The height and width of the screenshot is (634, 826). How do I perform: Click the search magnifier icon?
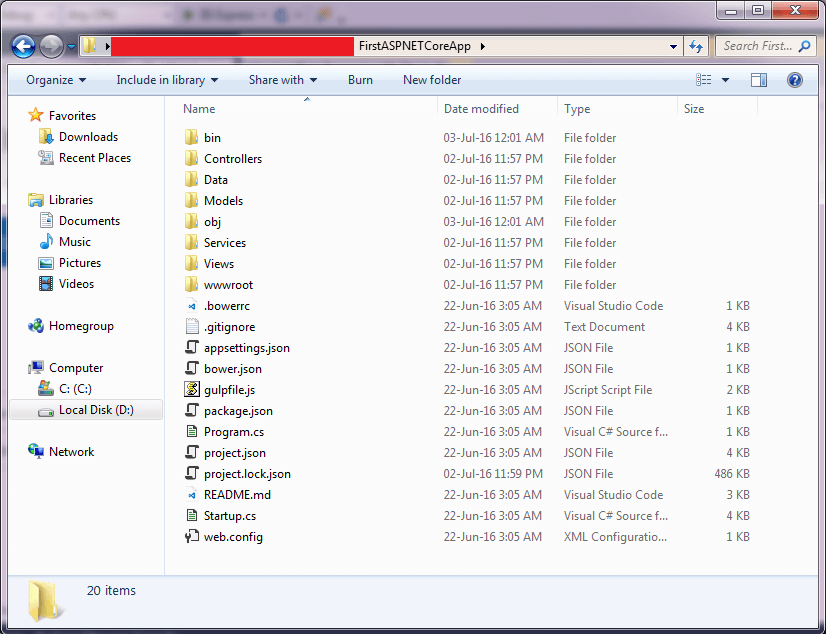click(x=804, y=46)
